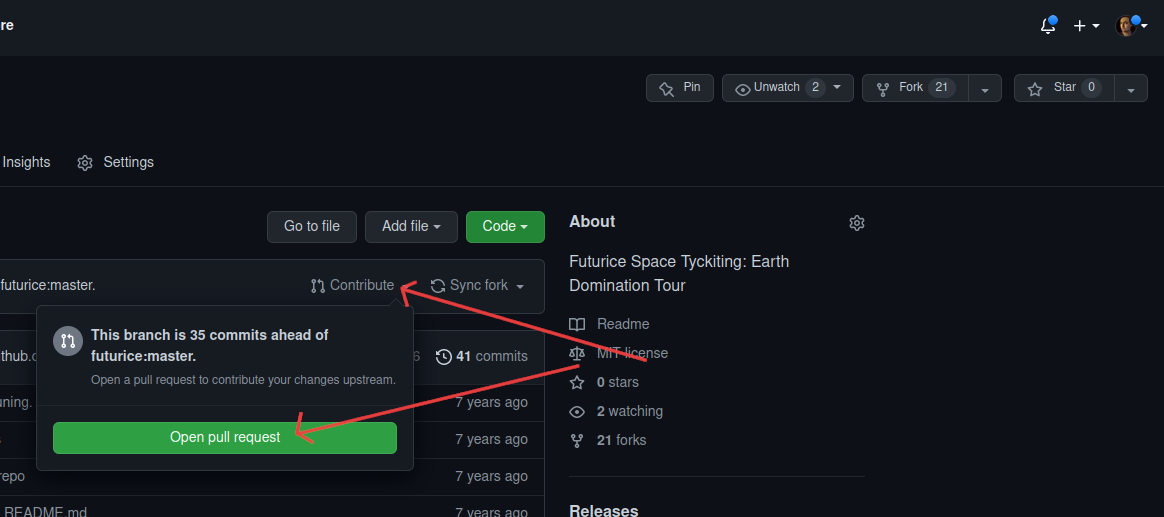Click the repository description text
The image size is (1164, 517).
(x=679, y=273)
